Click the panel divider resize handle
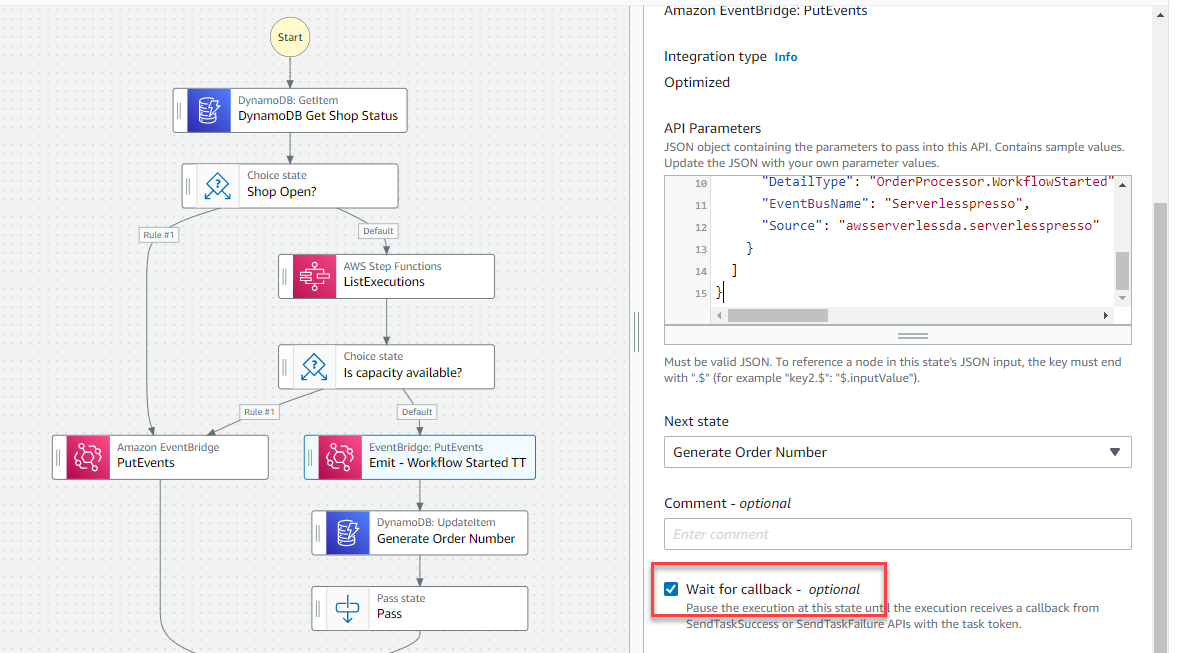 coord(636,332)
